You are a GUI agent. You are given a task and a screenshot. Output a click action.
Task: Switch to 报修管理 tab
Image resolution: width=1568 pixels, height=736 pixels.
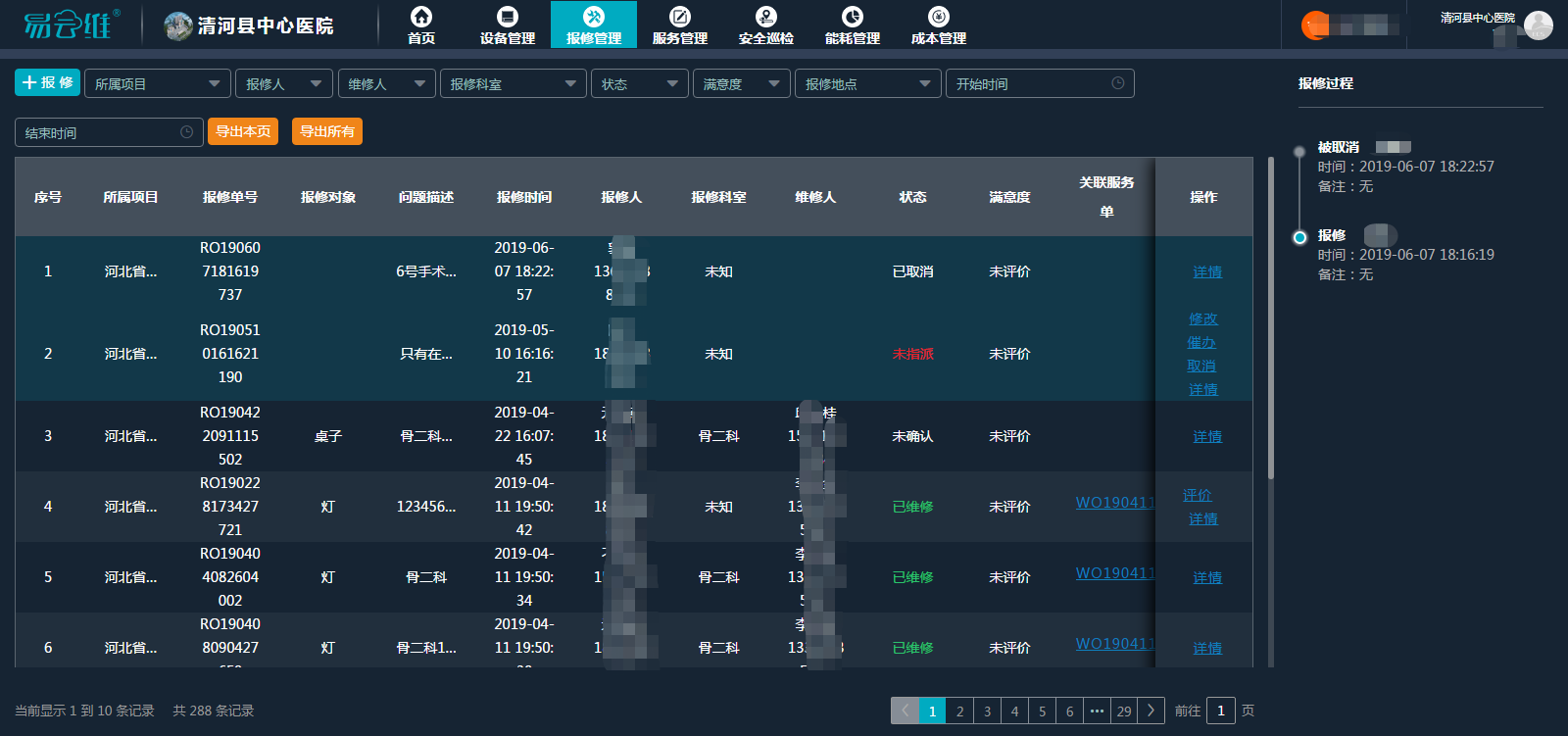[594, 25]
